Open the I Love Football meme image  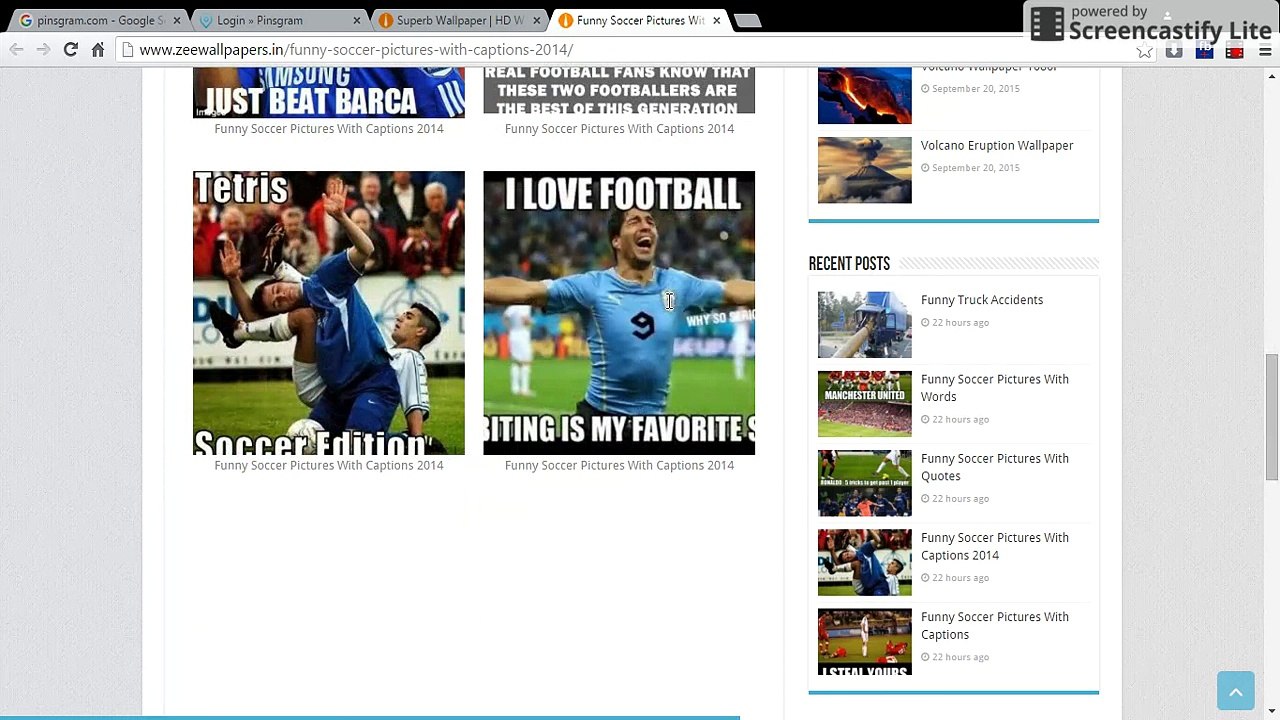[619, 313]
